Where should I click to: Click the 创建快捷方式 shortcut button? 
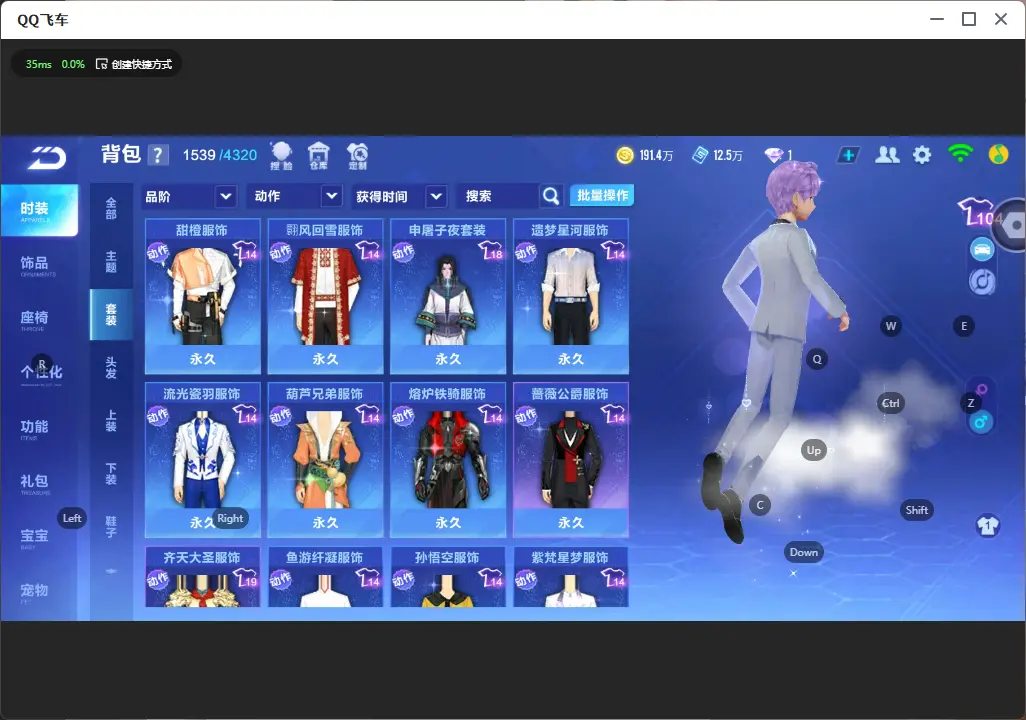[134, 64]
